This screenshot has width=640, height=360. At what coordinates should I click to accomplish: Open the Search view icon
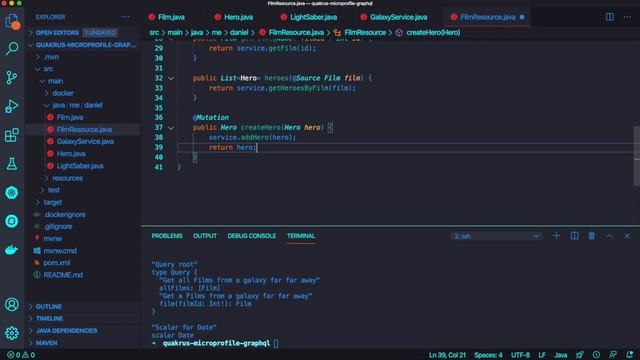pyautogui.click(x=12, y=49)
